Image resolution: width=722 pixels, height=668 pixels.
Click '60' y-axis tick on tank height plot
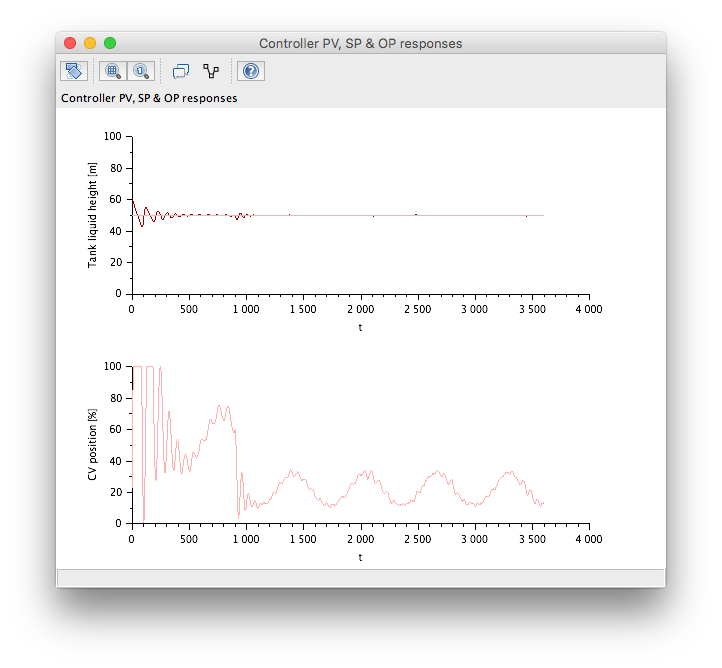(116, 199)
